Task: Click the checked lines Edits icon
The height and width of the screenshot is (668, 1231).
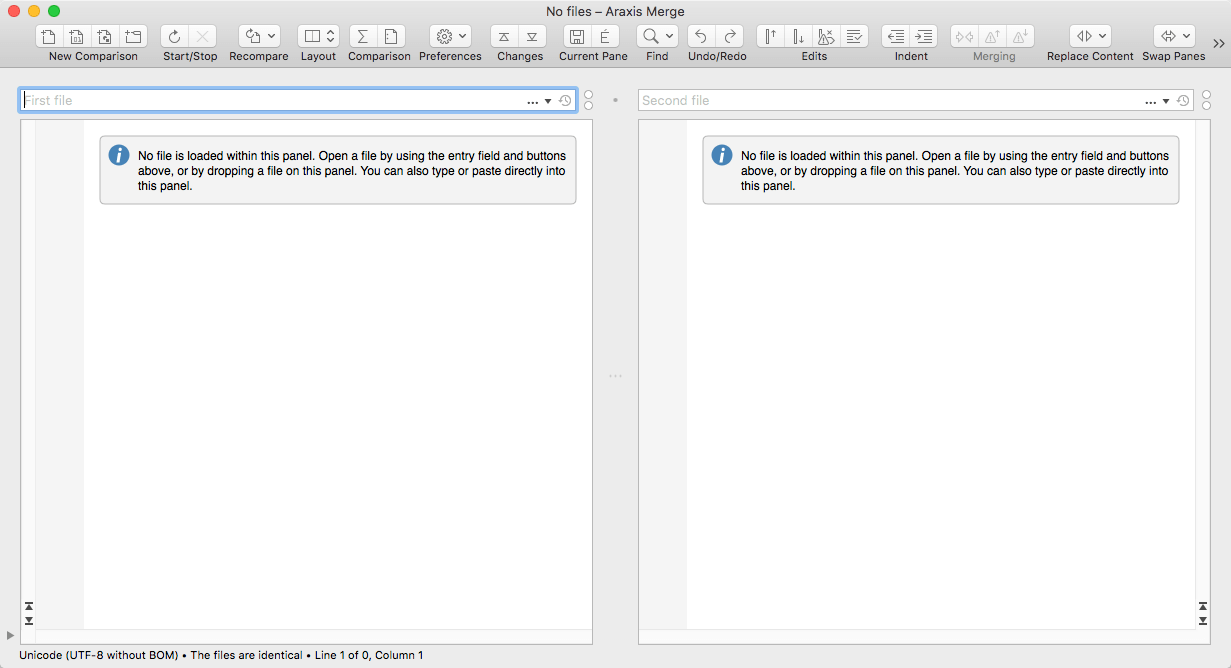Action: [855, 36]
